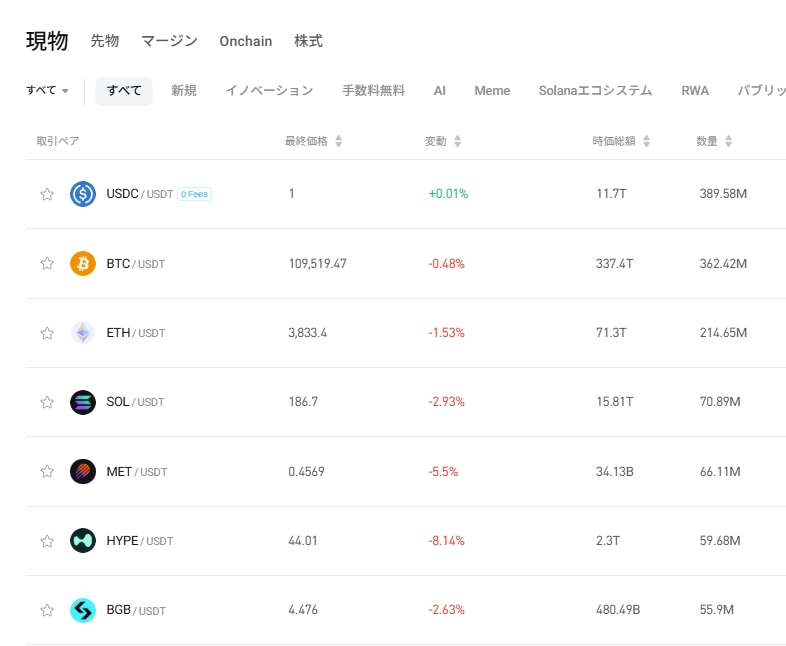Click the MET token logo icon
Viewport: 786px width, 646px height.
point(83,471)
